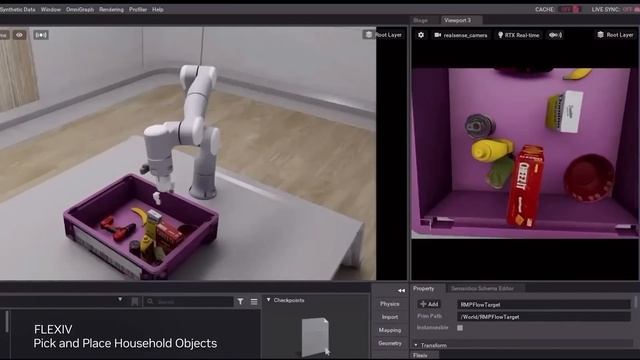Collapse the Transform section
Viewport: 640px width, 360px height.
416,345
